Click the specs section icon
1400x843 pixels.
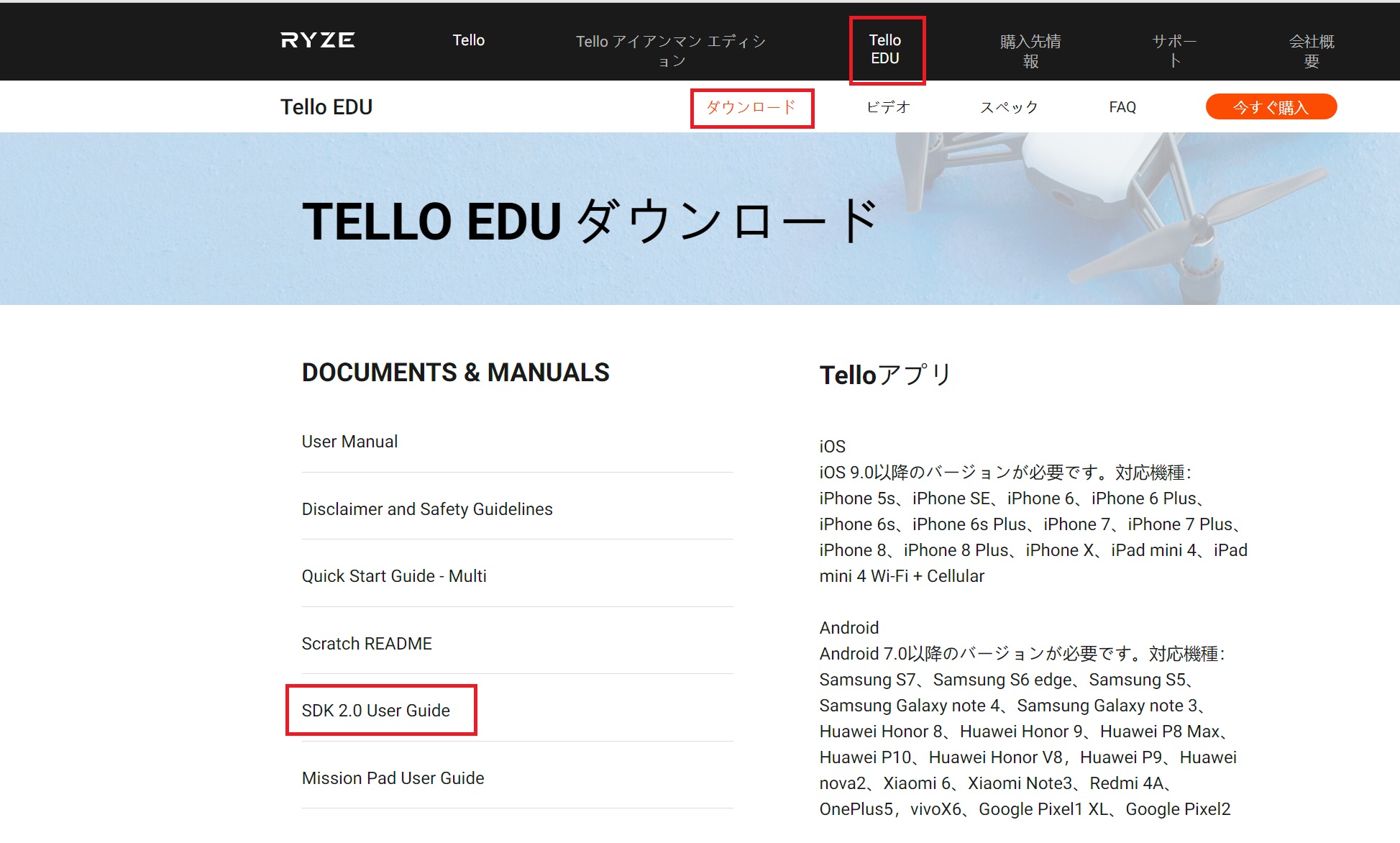[x=1010, y=107]
